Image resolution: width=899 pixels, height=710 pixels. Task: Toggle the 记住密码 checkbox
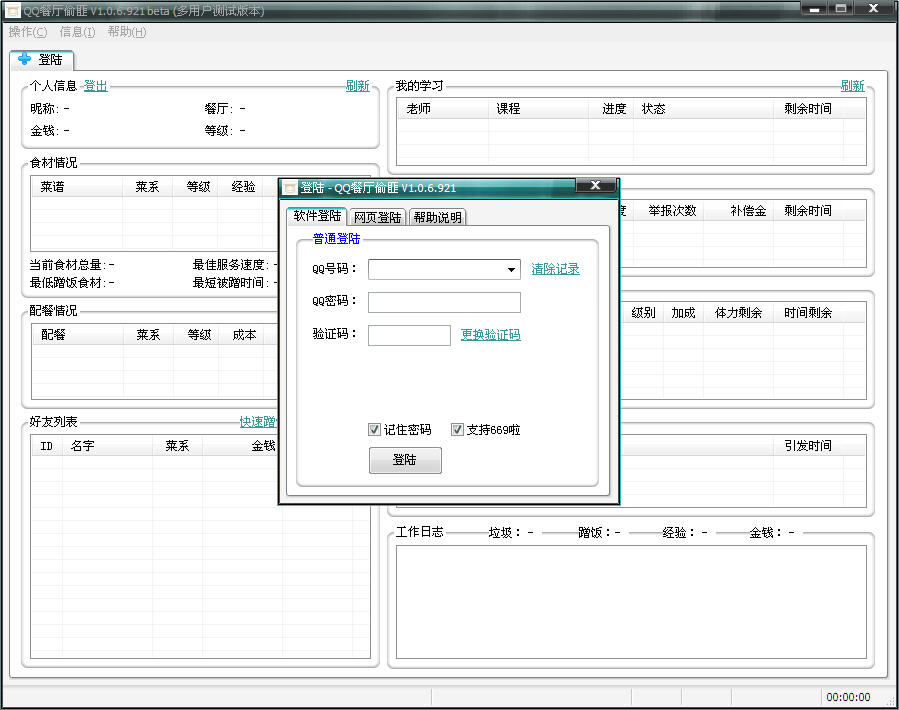(375, 430)
